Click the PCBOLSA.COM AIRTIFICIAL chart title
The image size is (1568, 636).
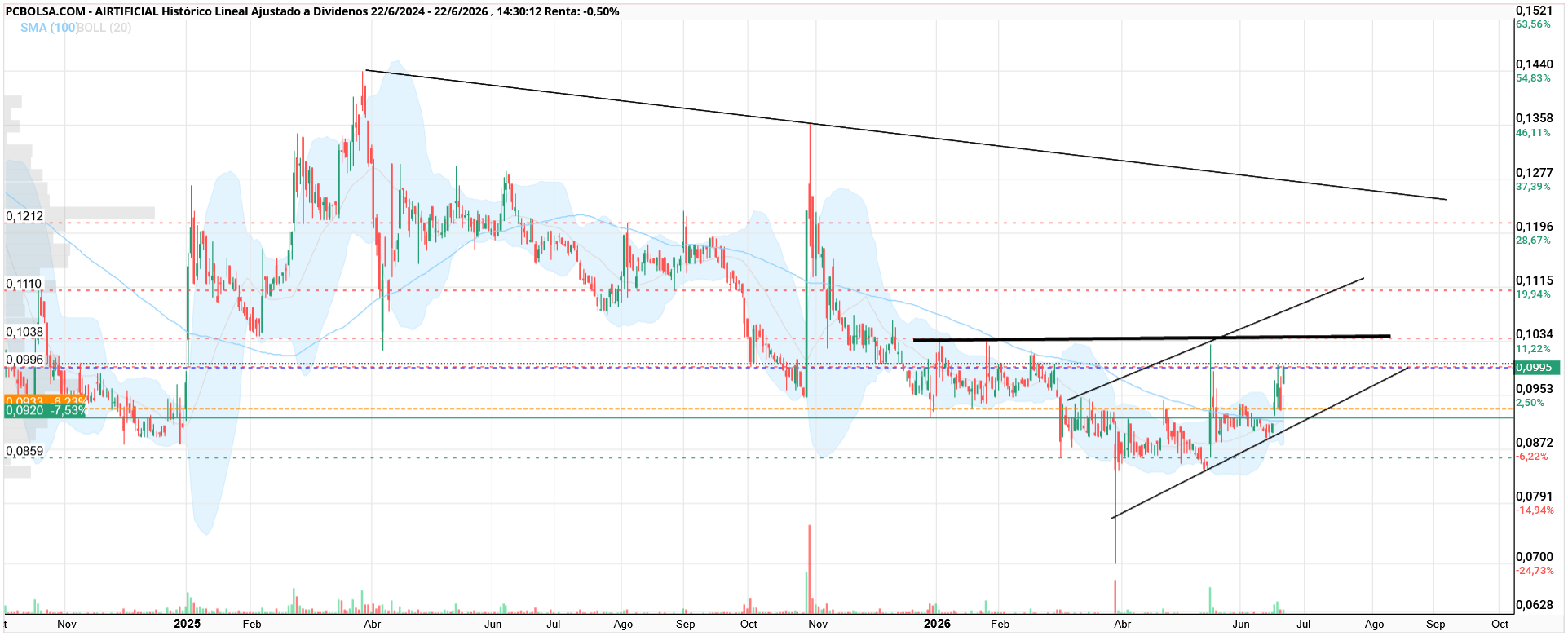pos(312,11)
